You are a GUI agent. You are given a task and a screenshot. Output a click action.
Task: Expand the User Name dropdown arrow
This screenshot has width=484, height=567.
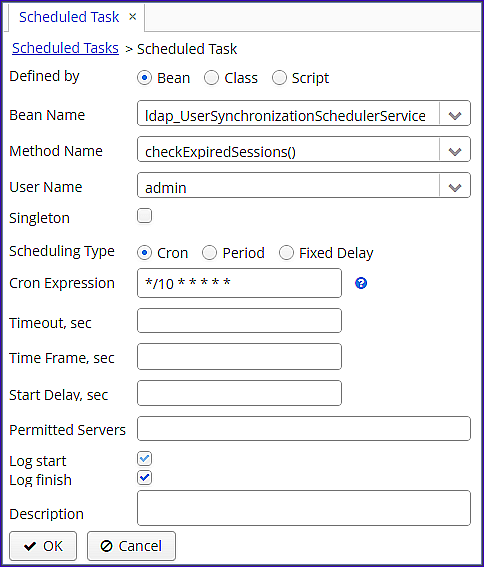(x=455, y=187)
